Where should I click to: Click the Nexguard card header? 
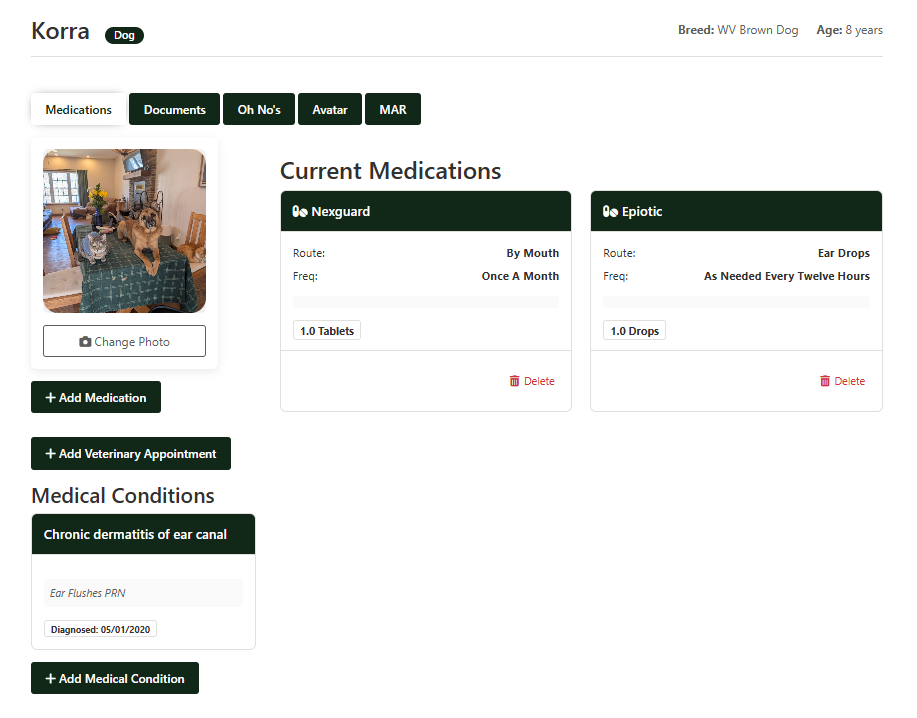pyautogui.click(x=426, y=211)
